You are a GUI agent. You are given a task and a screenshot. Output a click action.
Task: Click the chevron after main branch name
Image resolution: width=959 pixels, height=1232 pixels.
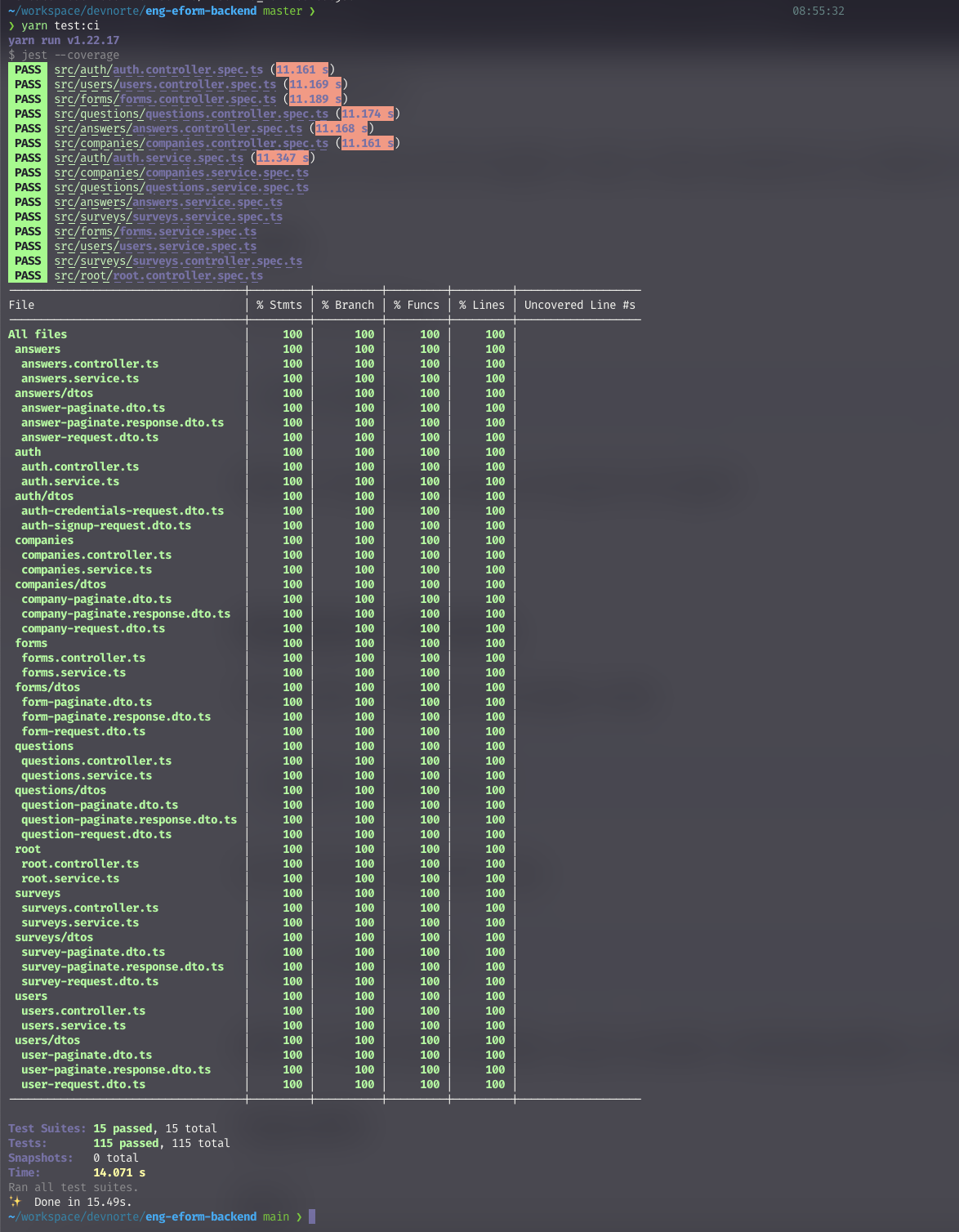pos(297,1216)
